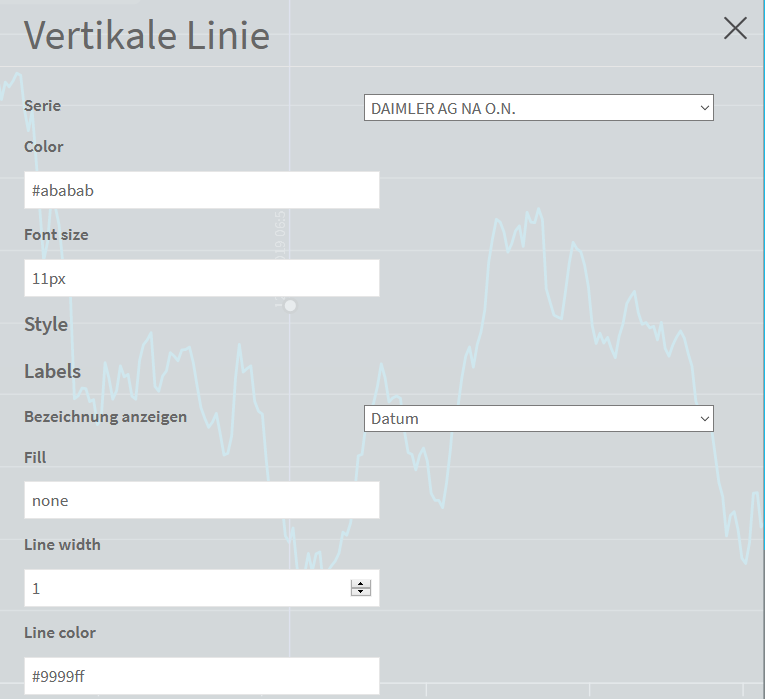Screen dimensions: 765x699
Task: Click the Vertikale Linie dialog title
Action: (147, 36)
